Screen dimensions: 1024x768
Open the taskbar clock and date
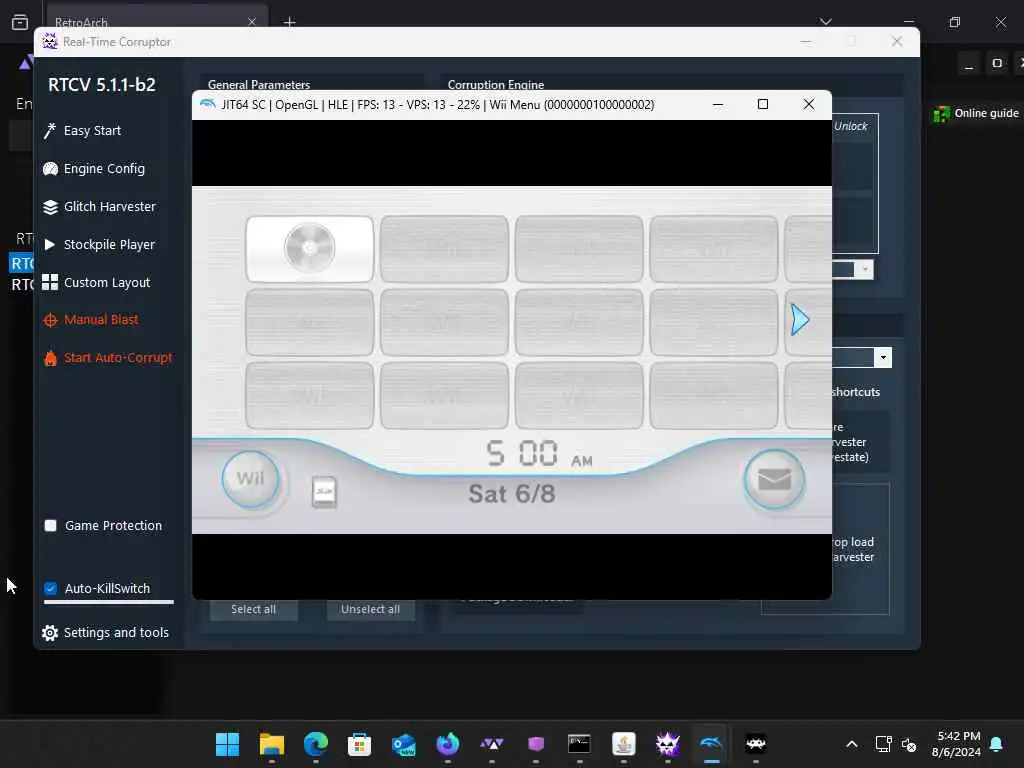[x=957, y=744]
